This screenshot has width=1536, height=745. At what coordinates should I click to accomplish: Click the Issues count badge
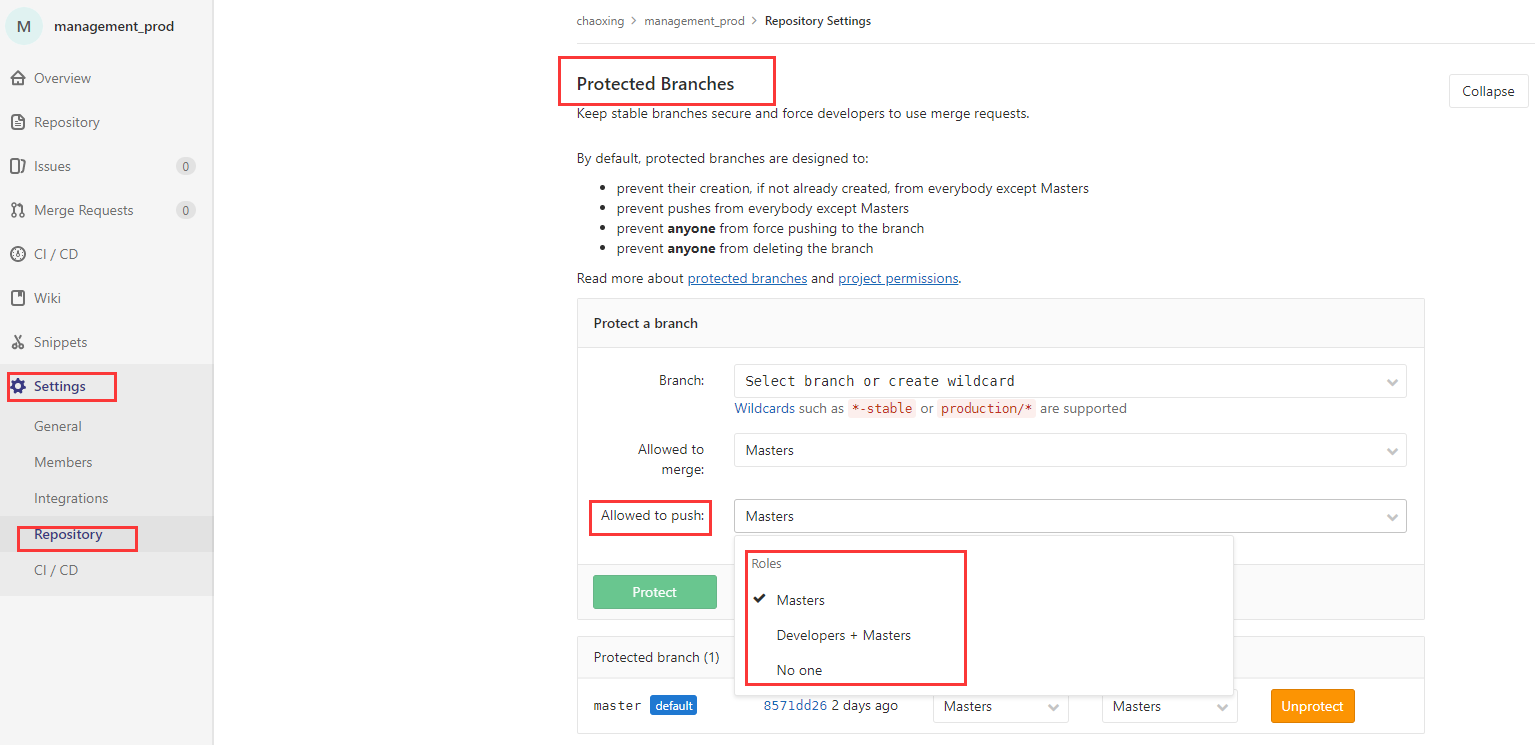[185, 166]
